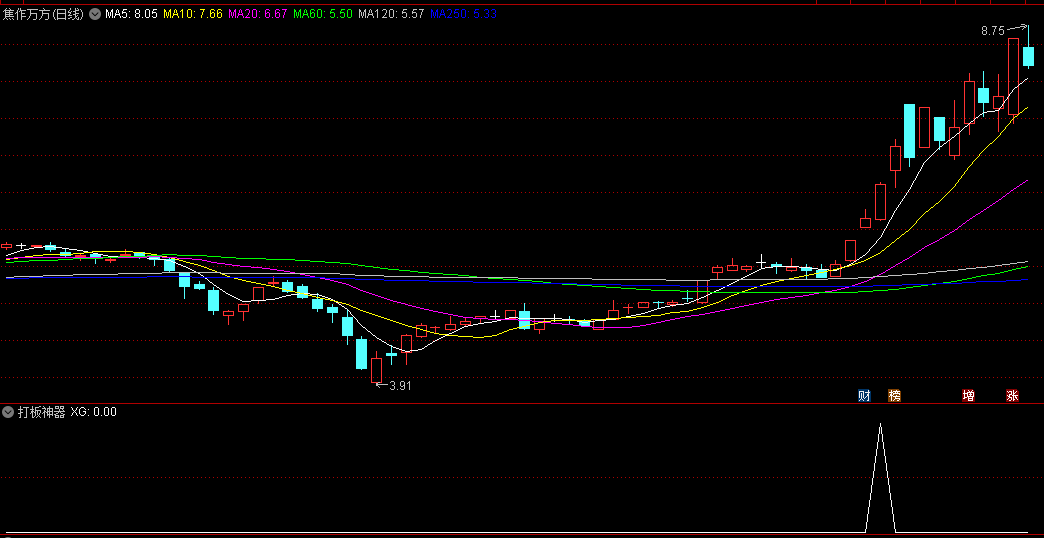Click the 增 holdings increase marker icon
The width and height of the screenshot is (1044, 538).
pos(968,396)
